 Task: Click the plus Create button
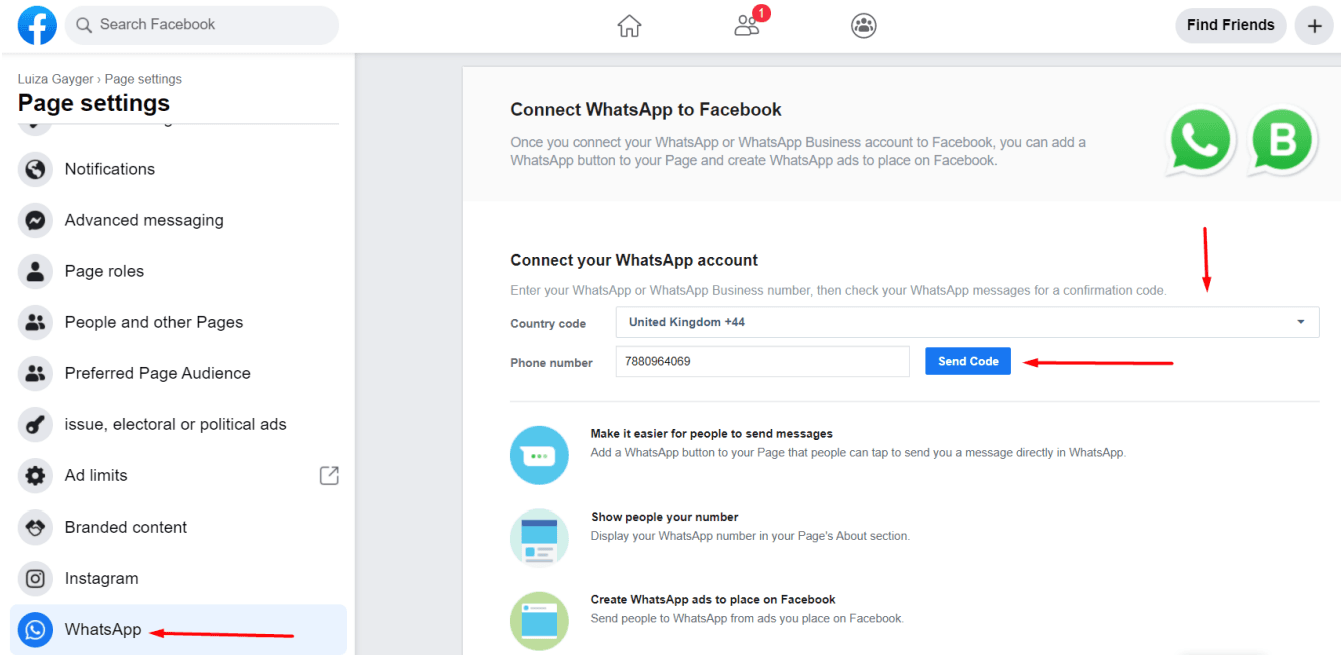[x=1314, y=26]
